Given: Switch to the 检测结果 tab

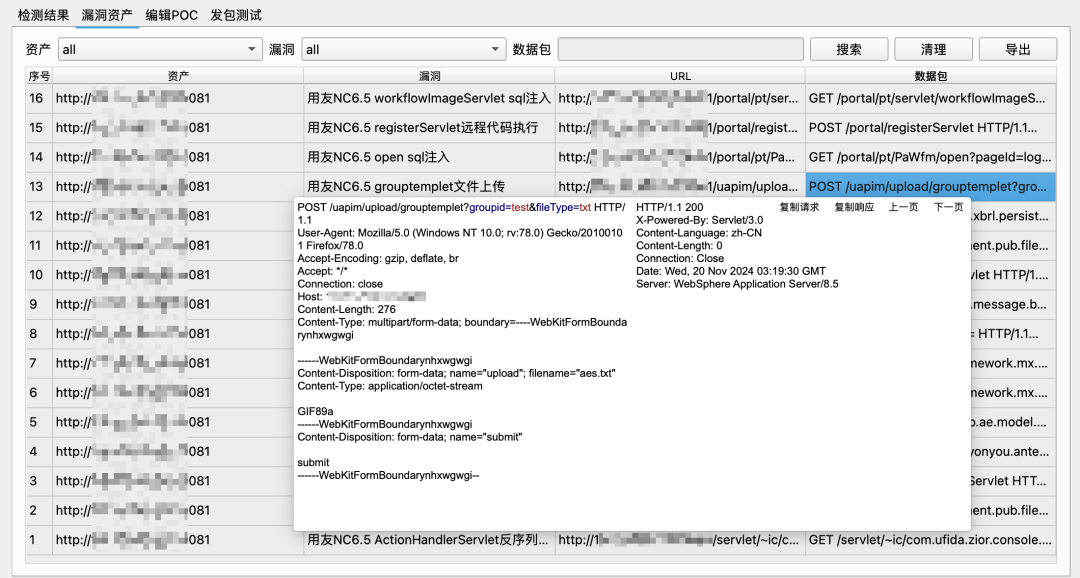Looking at the screenshot, I should [43, 15].
